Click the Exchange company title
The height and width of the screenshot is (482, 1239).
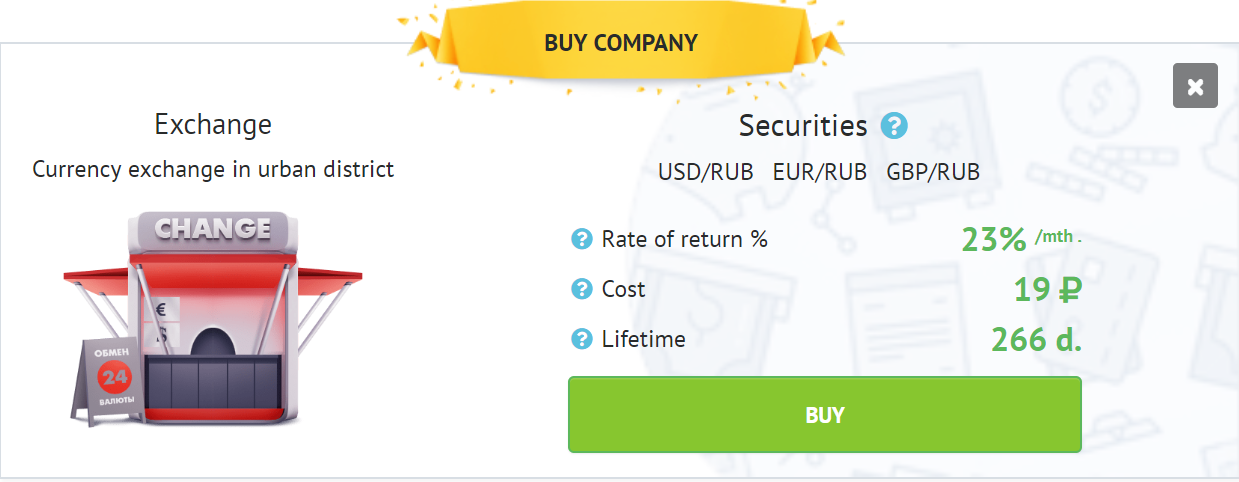tap(213, 124)
